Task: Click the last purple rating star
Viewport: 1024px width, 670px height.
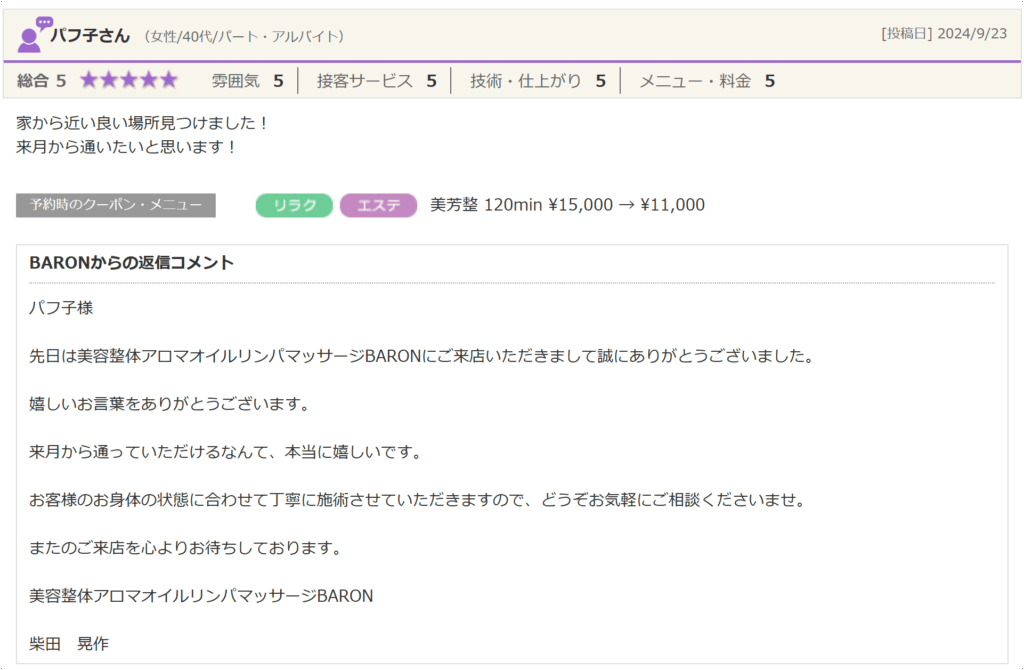Action: coord(168,80)
